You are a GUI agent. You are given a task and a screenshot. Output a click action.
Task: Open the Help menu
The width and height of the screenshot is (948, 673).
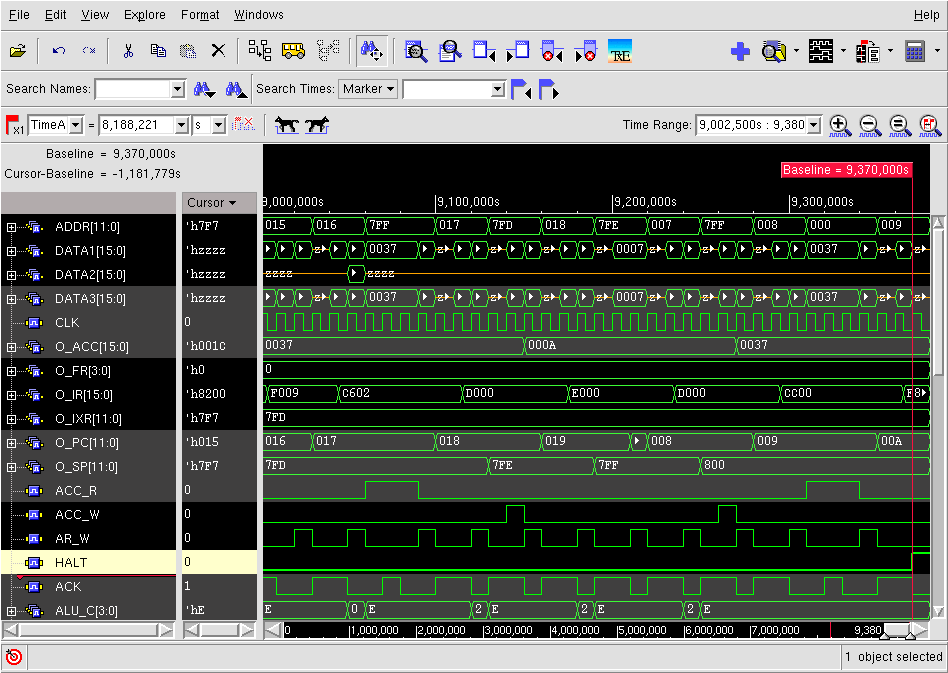coord(926,15)
